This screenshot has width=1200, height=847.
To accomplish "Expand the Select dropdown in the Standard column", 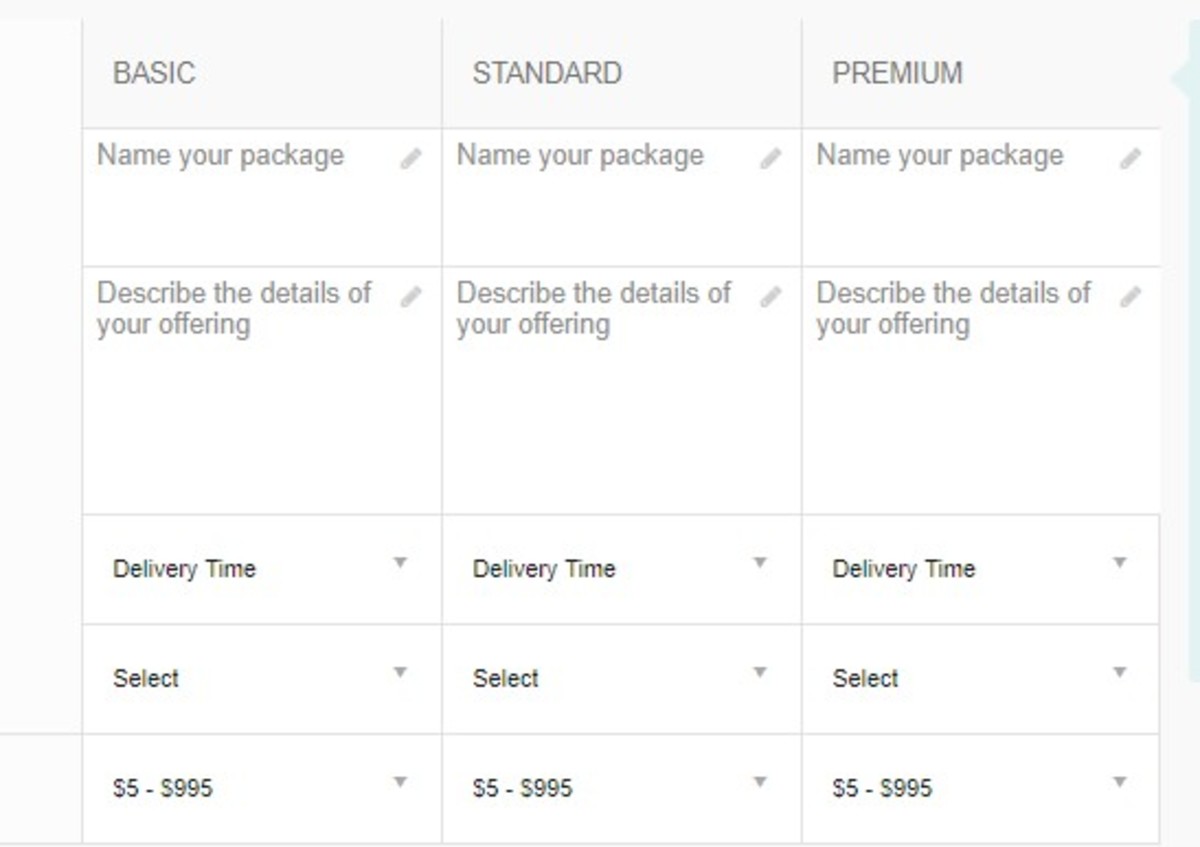I will point(620,678).
